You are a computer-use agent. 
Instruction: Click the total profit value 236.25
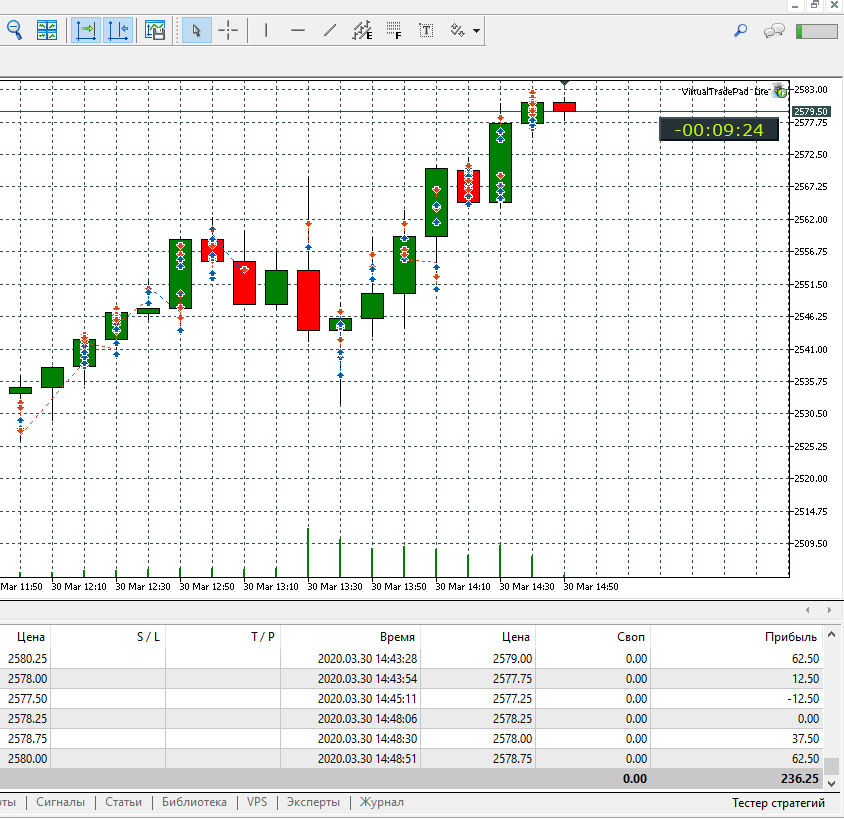tap(799, 779)
